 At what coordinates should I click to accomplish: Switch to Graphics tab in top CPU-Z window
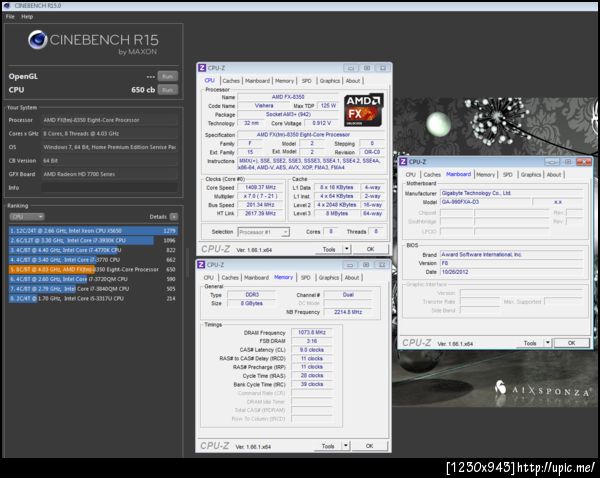[x=329, y=81]
